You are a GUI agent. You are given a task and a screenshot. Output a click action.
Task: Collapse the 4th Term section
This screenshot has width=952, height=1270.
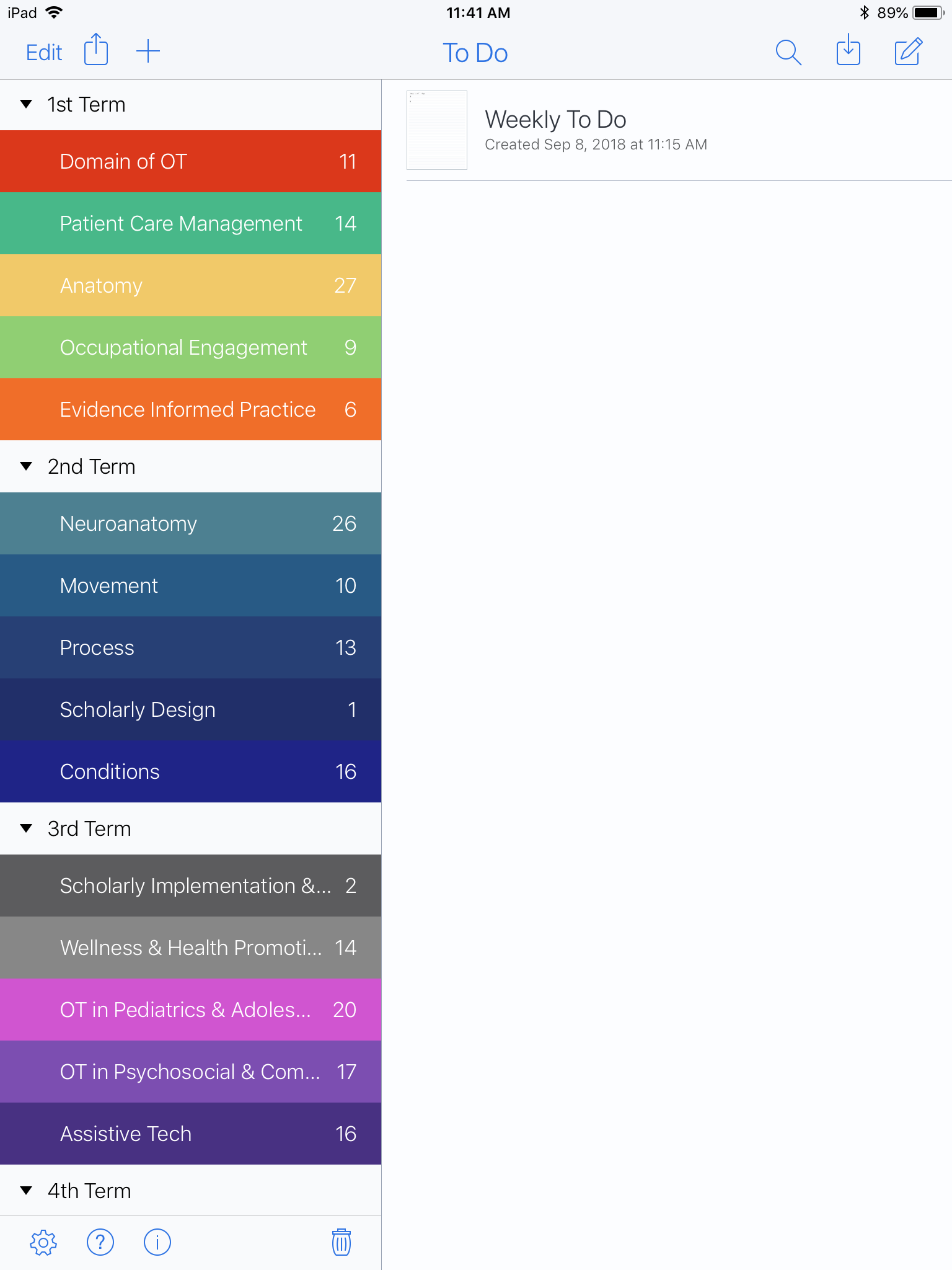point(26,1191)
